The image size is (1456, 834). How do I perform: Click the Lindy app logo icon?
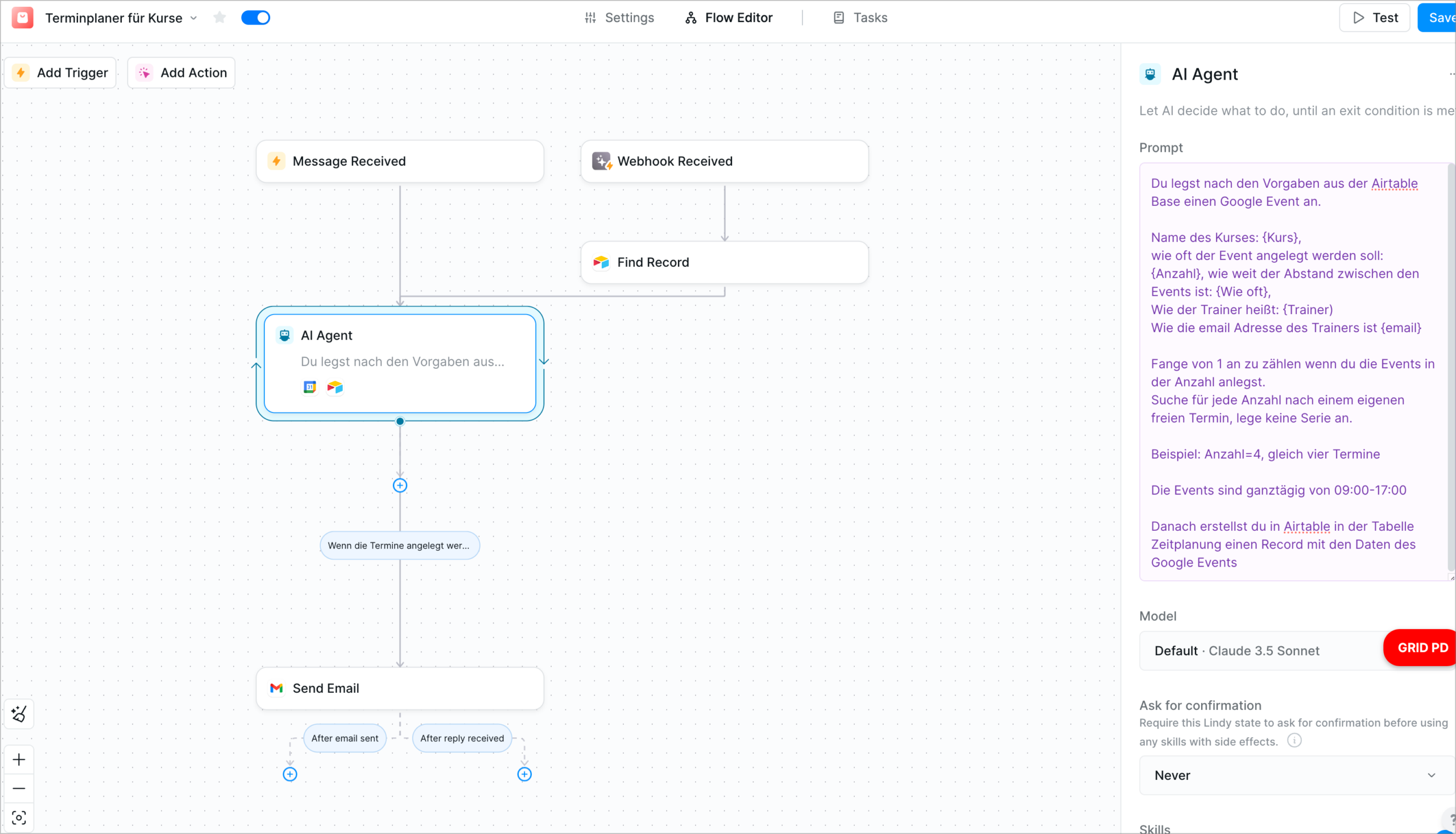22,18
